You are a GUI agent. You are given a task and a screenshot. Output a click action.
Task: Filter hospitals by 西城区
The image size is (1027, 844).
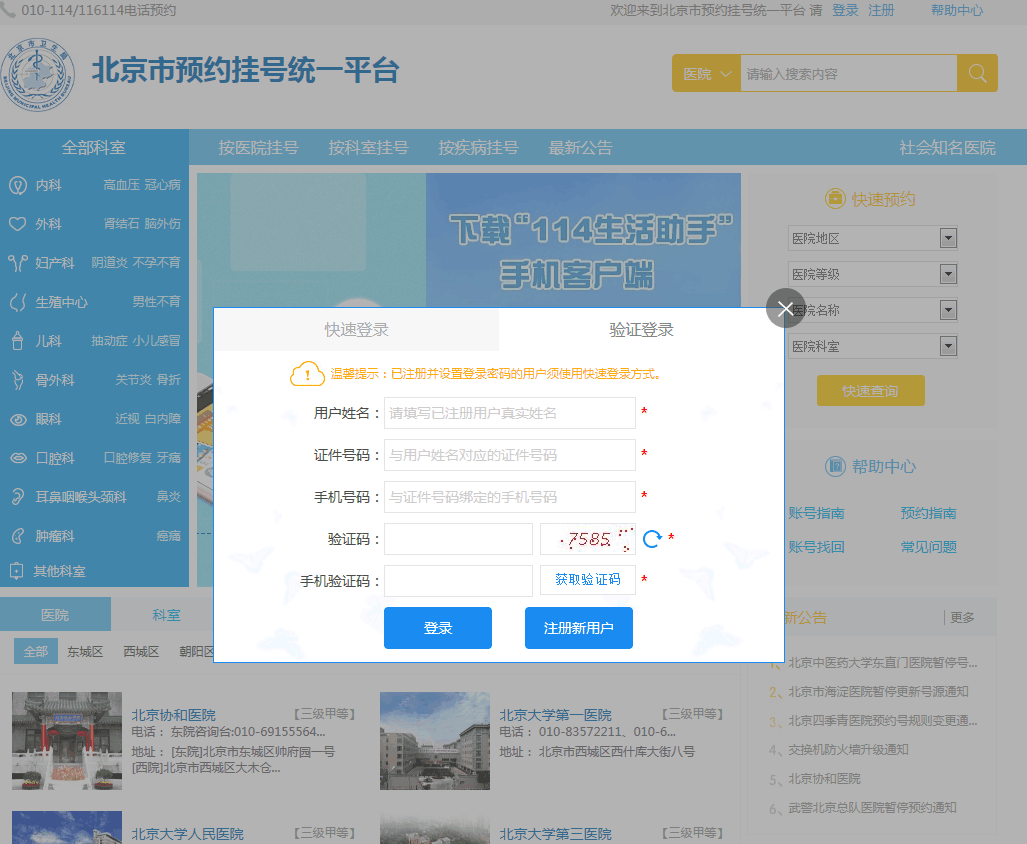[141, 651]
